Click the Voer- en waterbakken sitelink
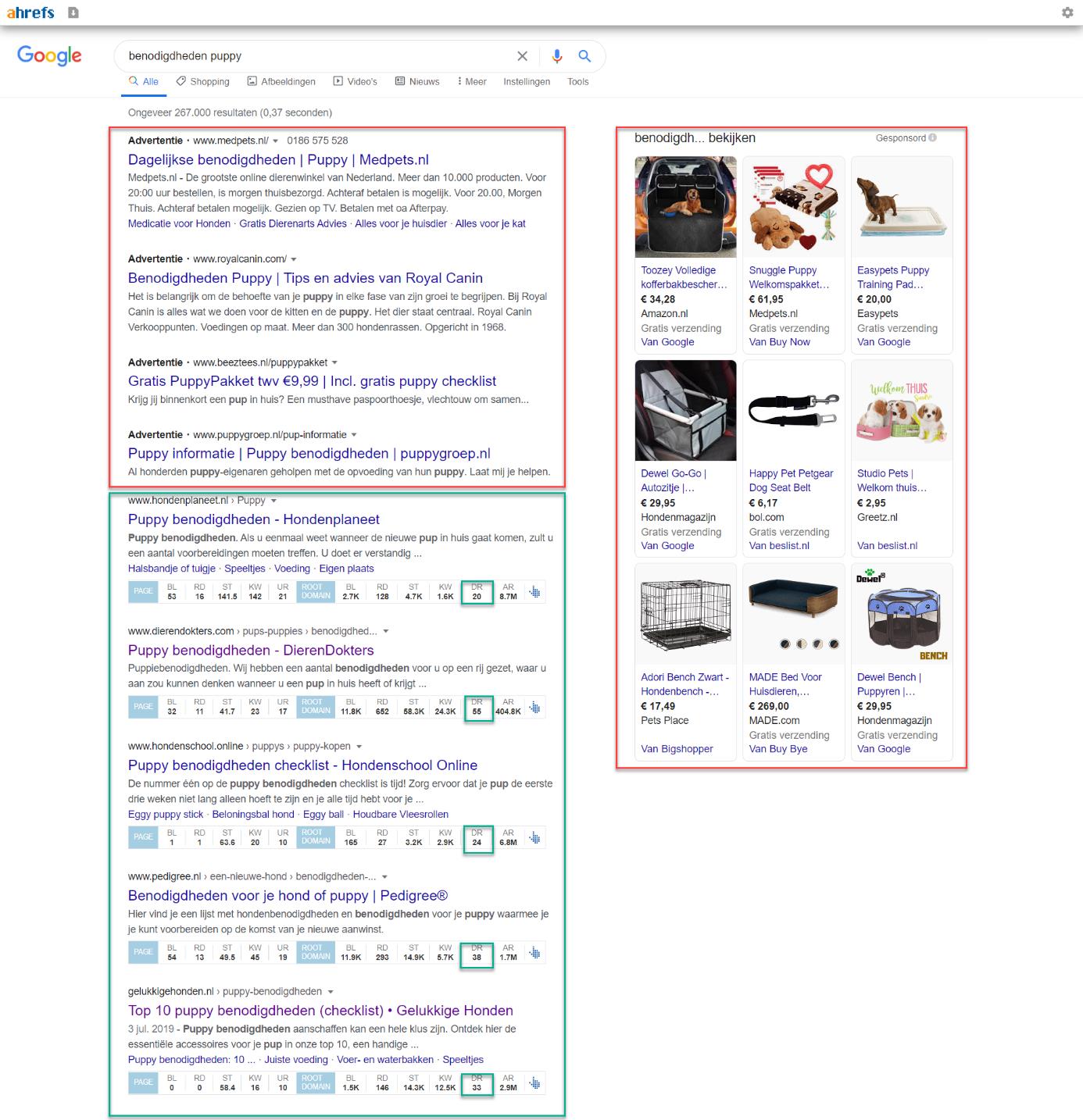The width and height of the screenshot is (1083, 1120). 385,1060
